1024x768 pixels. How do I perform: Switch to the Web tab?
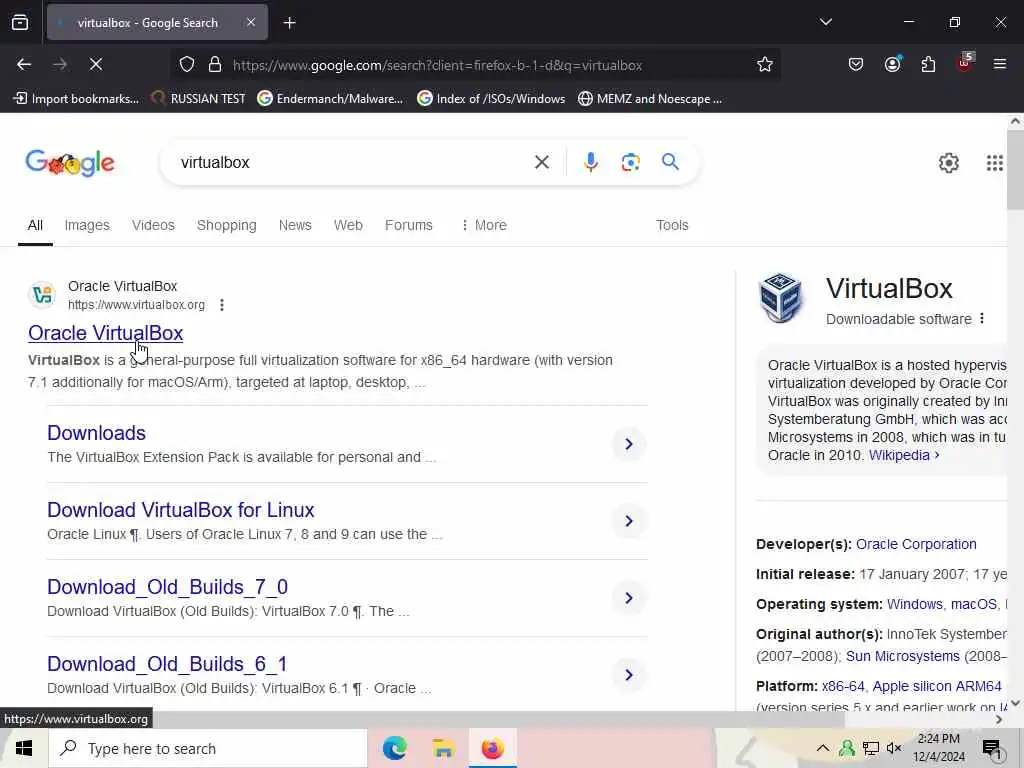pos(348,225)
